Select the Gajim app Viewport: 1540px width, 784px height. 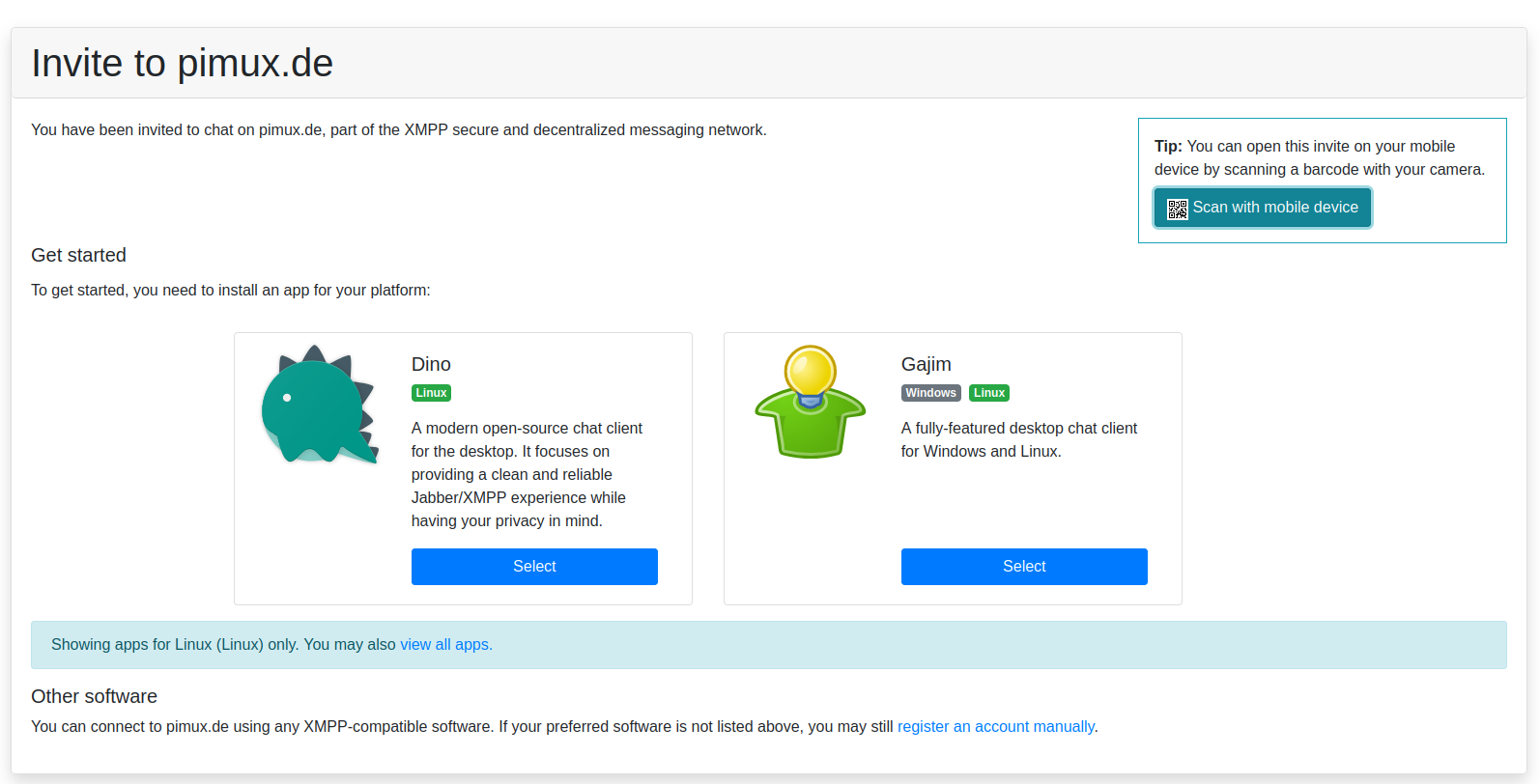1024,567
